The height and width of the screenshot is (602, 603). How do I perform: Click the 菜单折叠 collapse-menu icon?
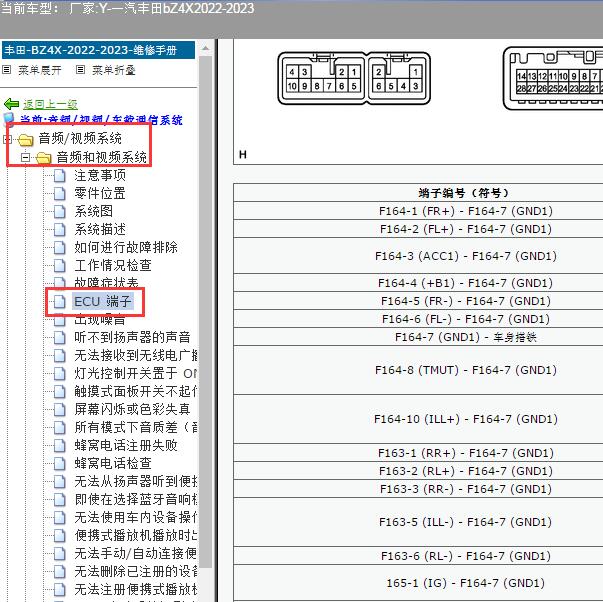80,70
